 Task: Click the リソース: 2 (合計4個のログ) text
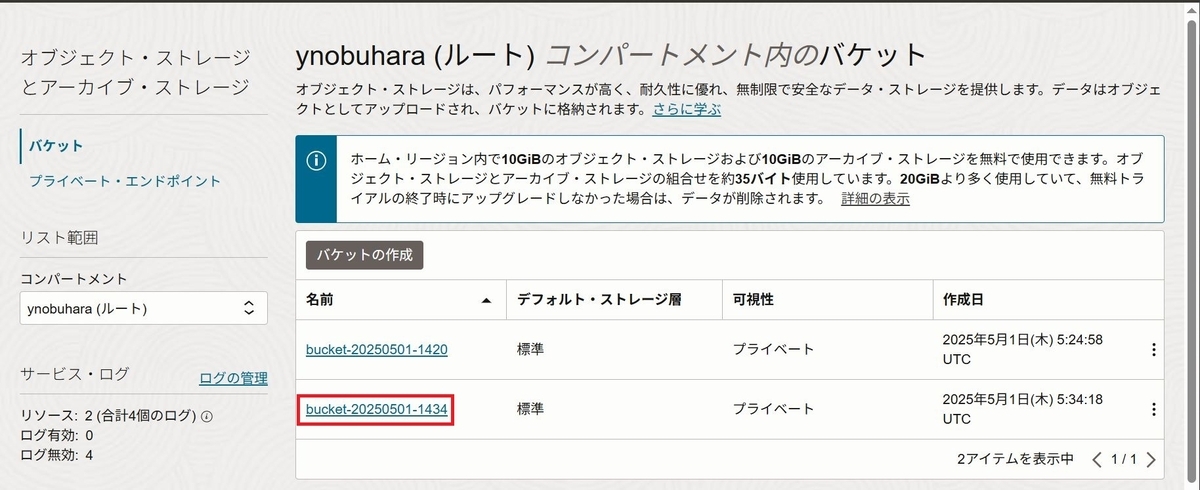(x=109, y=416)
